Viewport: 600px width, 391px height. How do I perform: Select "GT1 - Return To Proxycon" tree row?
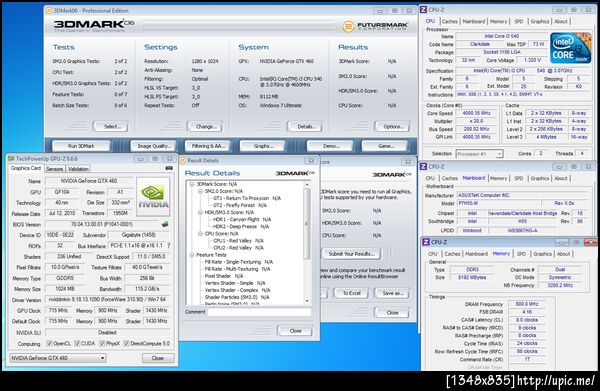point(247,198)
